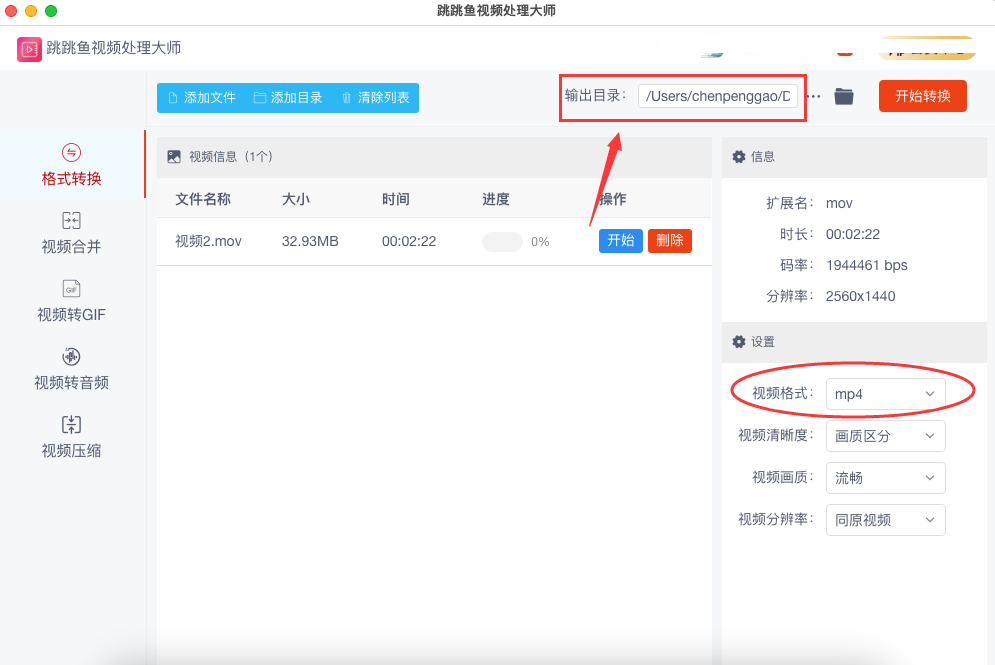Open the video to audio icon
995x665 pixels.
tap(71, 357)
